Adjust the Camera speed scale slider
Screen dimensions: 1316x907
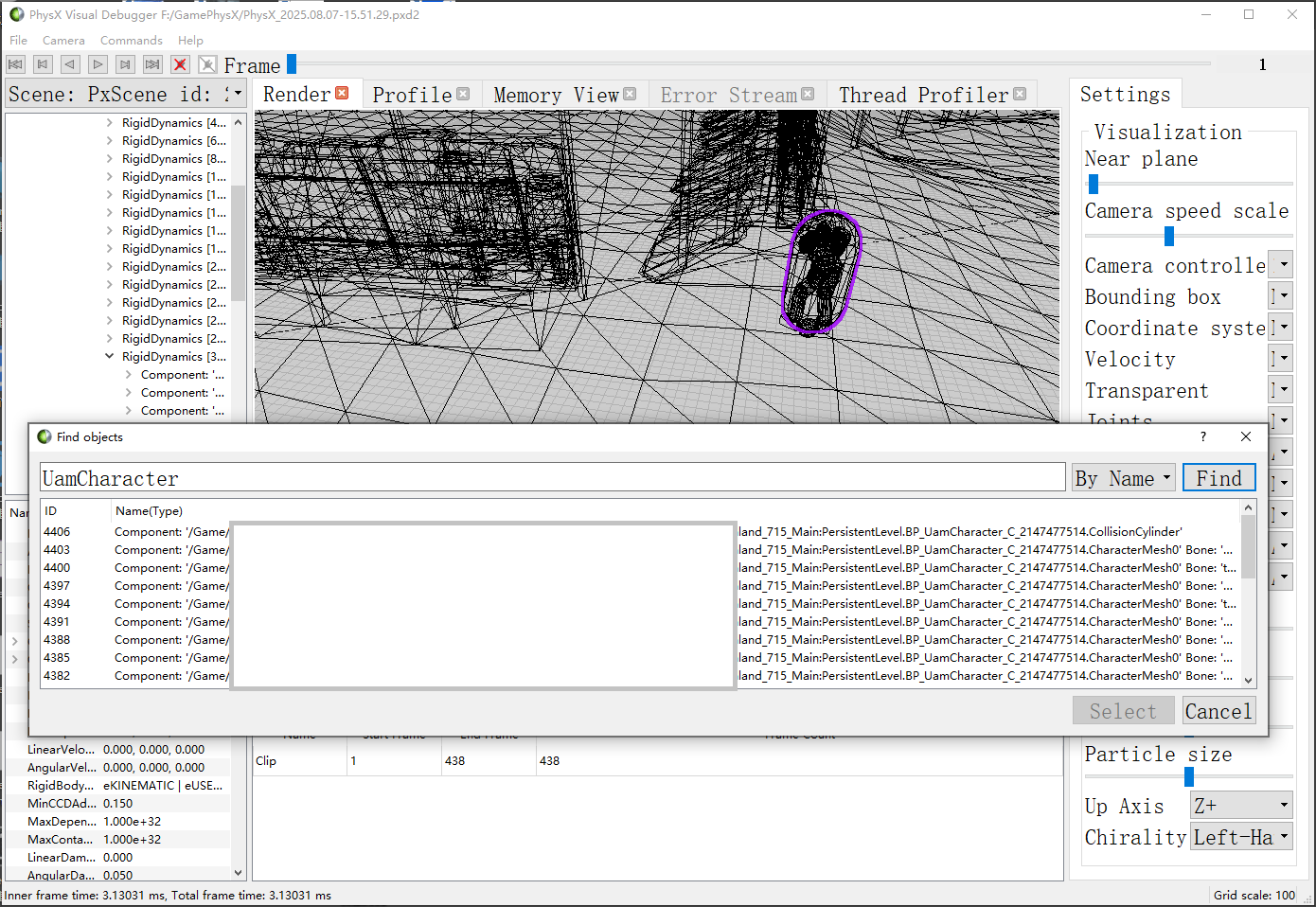(1169, 236)
